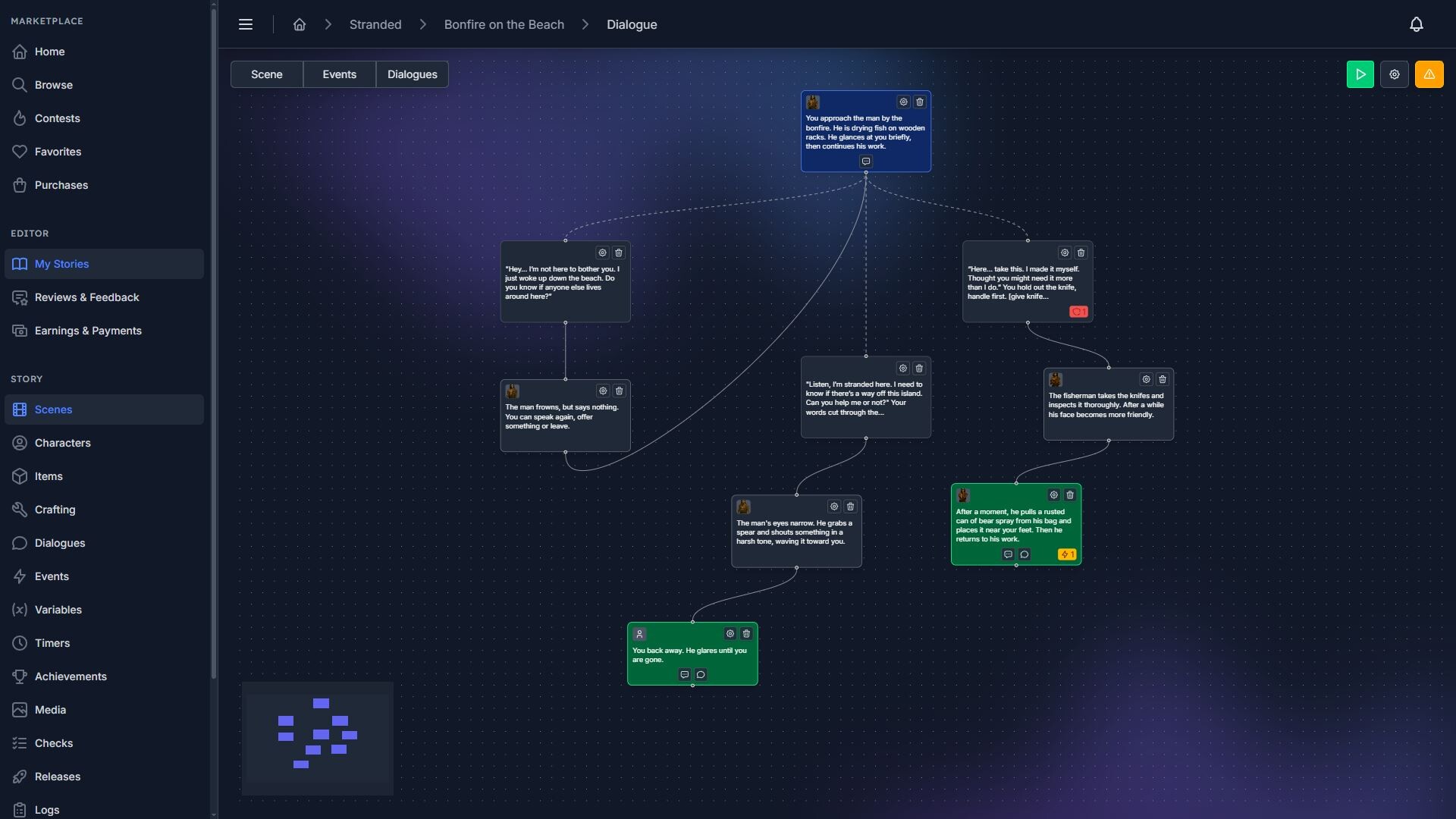Viewport: 1456px width, 819px height.
Task: Toggle the dialogue bubble on the 'You back away' node
Action: click(x=701, y=674)
